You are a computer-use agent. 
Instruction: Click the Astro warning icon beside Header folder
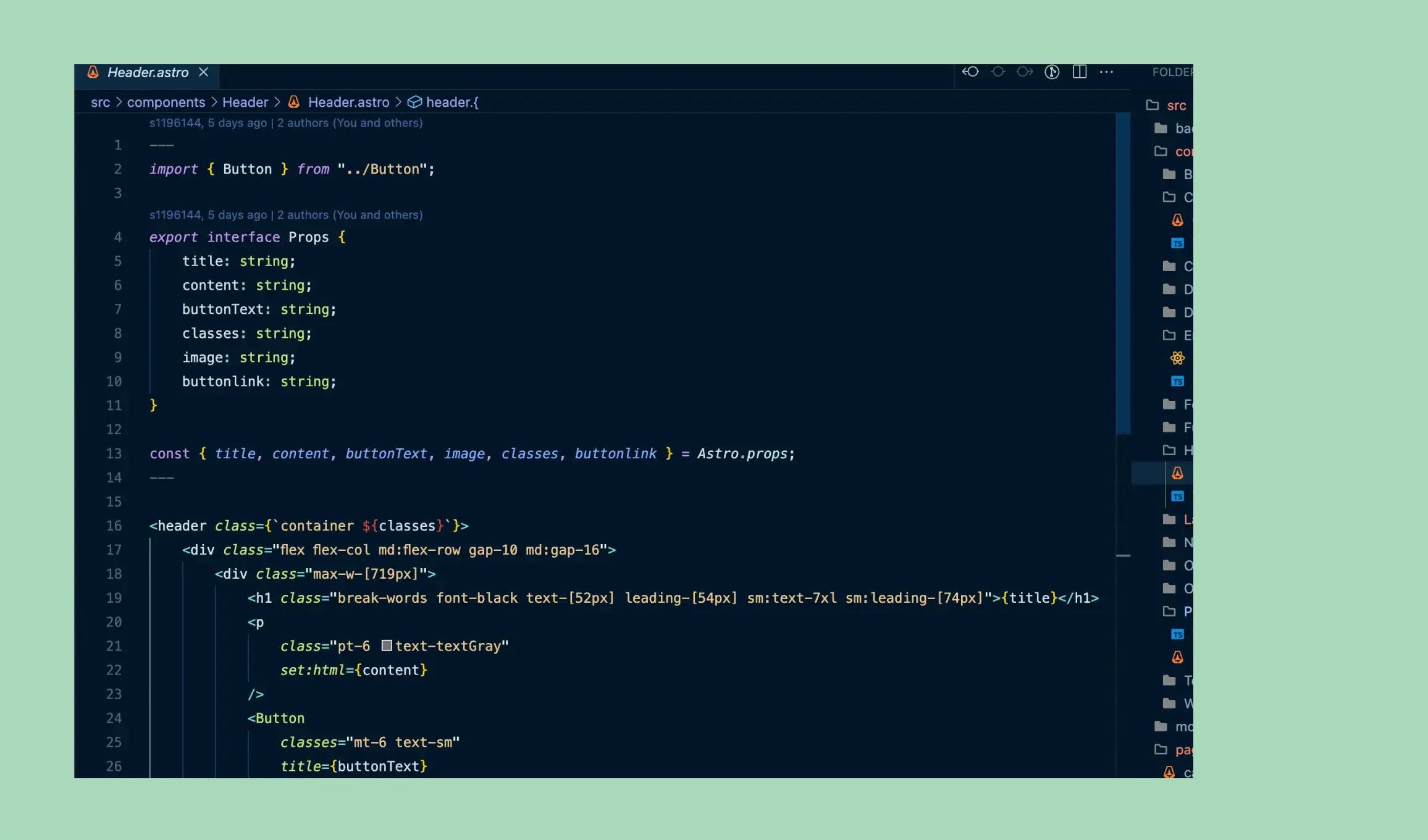[x=1177, y=473]
